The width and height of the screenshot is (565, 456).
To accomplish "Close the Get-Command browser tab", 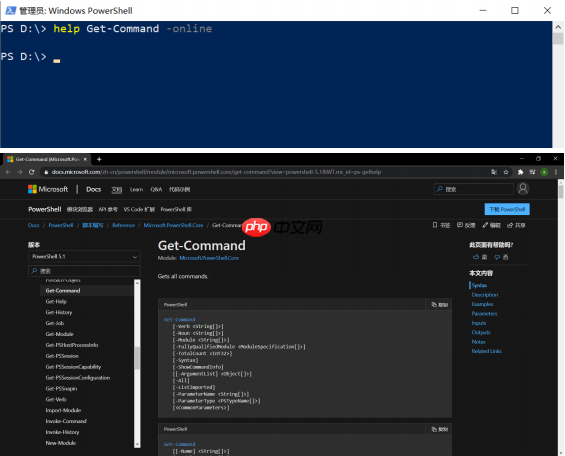I will (85, 159).
